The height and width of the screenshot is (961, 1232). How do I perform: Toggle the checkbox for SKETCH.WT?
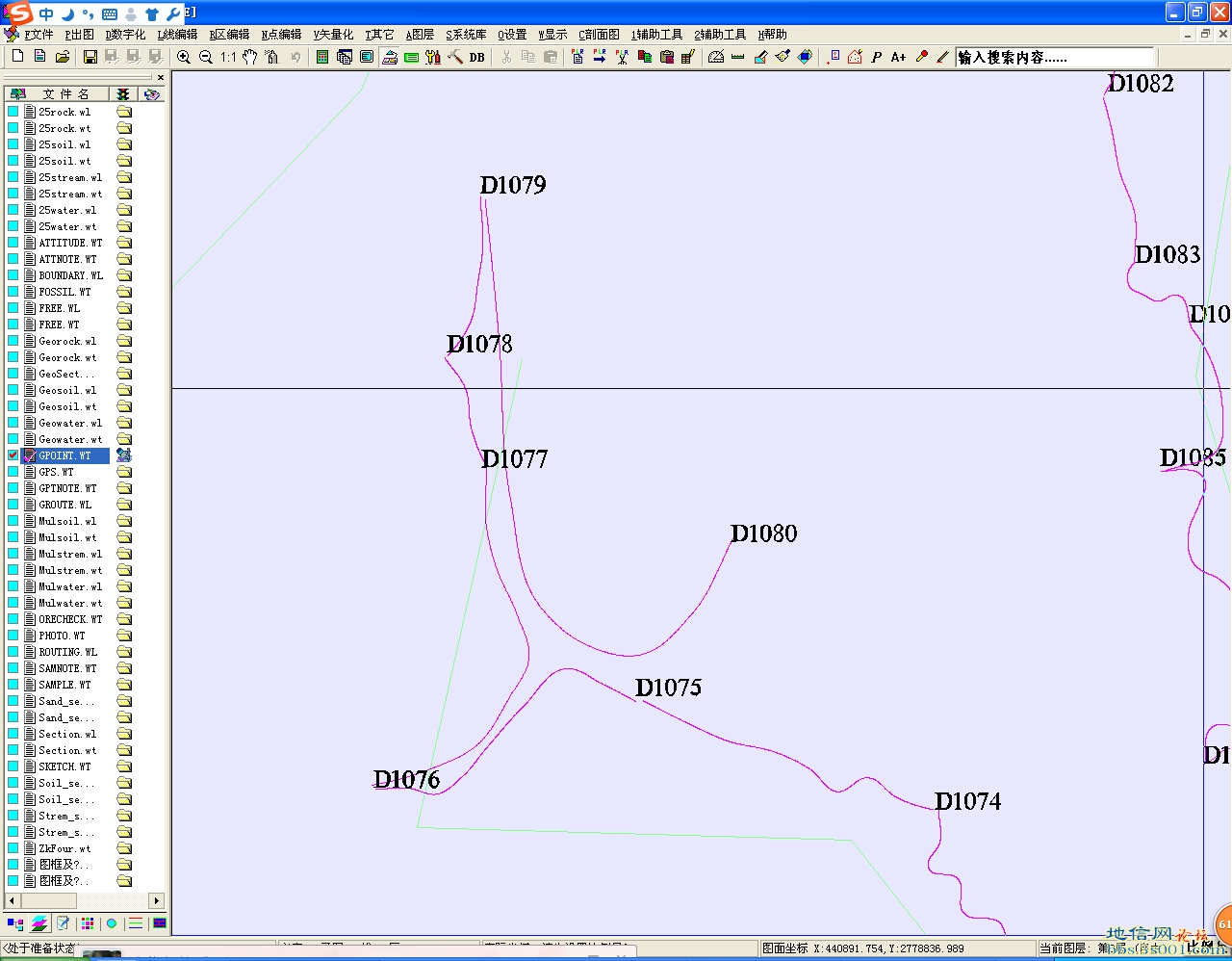point(13,766)
